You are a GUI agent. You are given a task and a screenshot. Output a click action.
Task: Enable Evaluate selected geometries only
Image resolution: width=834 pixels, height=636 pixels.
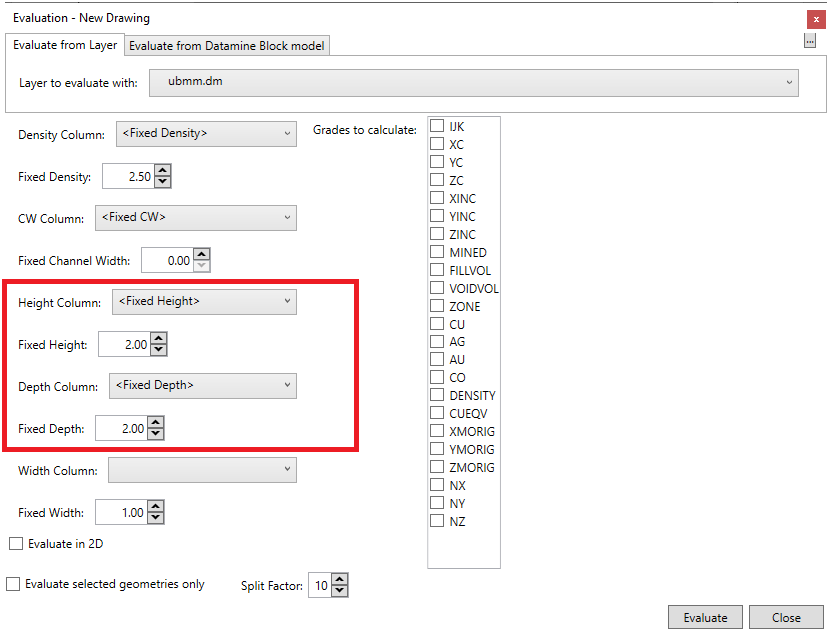point(13,584)
